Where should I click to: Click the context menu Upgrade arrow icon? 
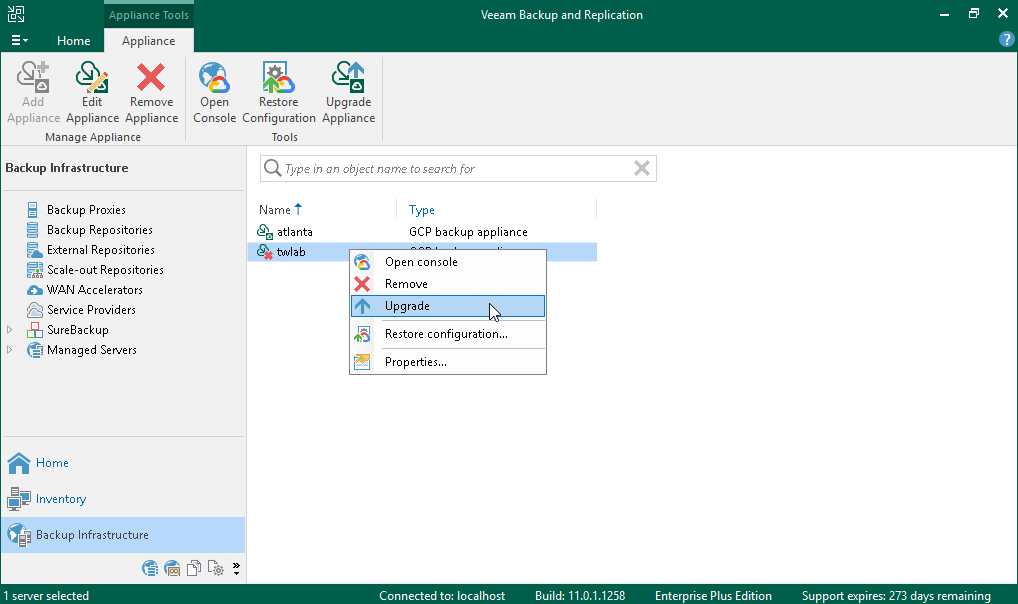coord(362,306)
